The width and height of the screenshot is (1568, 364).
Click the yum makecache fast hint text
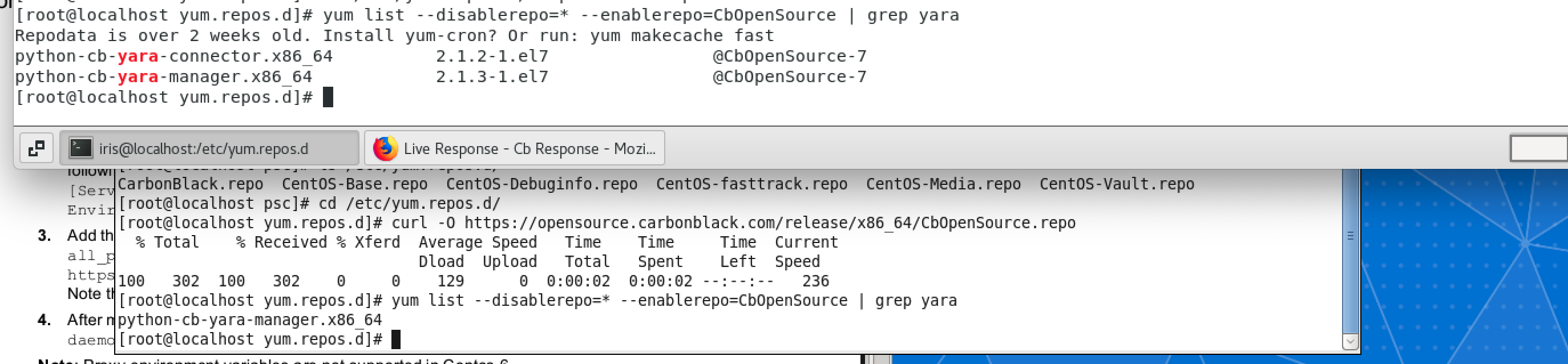pos(682,36)
